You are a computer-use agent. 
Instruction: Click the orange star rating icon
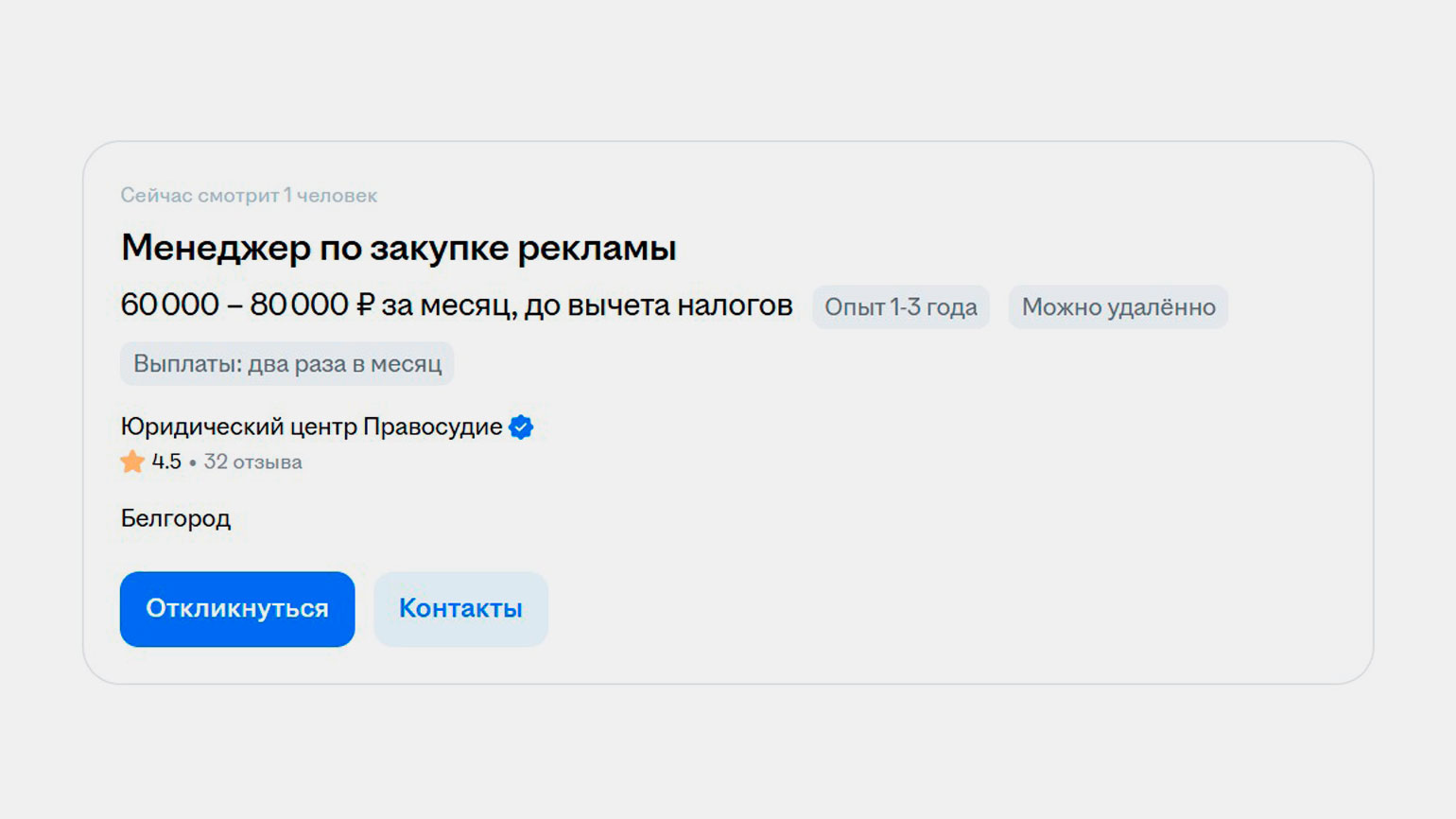click(x=132, y=462)
